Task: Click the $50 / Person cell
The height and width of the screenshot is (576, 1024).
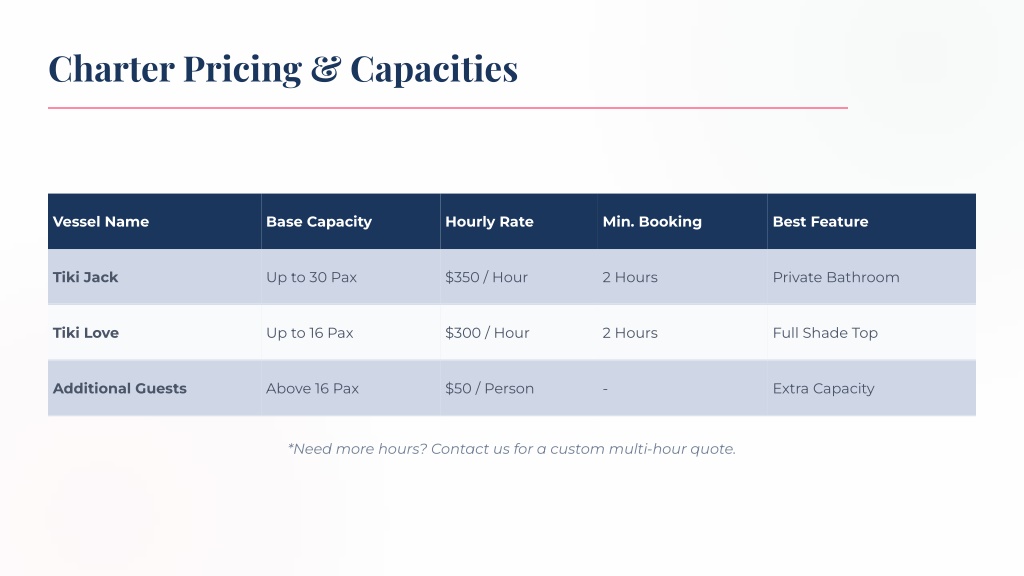Action: pos(519,388)
